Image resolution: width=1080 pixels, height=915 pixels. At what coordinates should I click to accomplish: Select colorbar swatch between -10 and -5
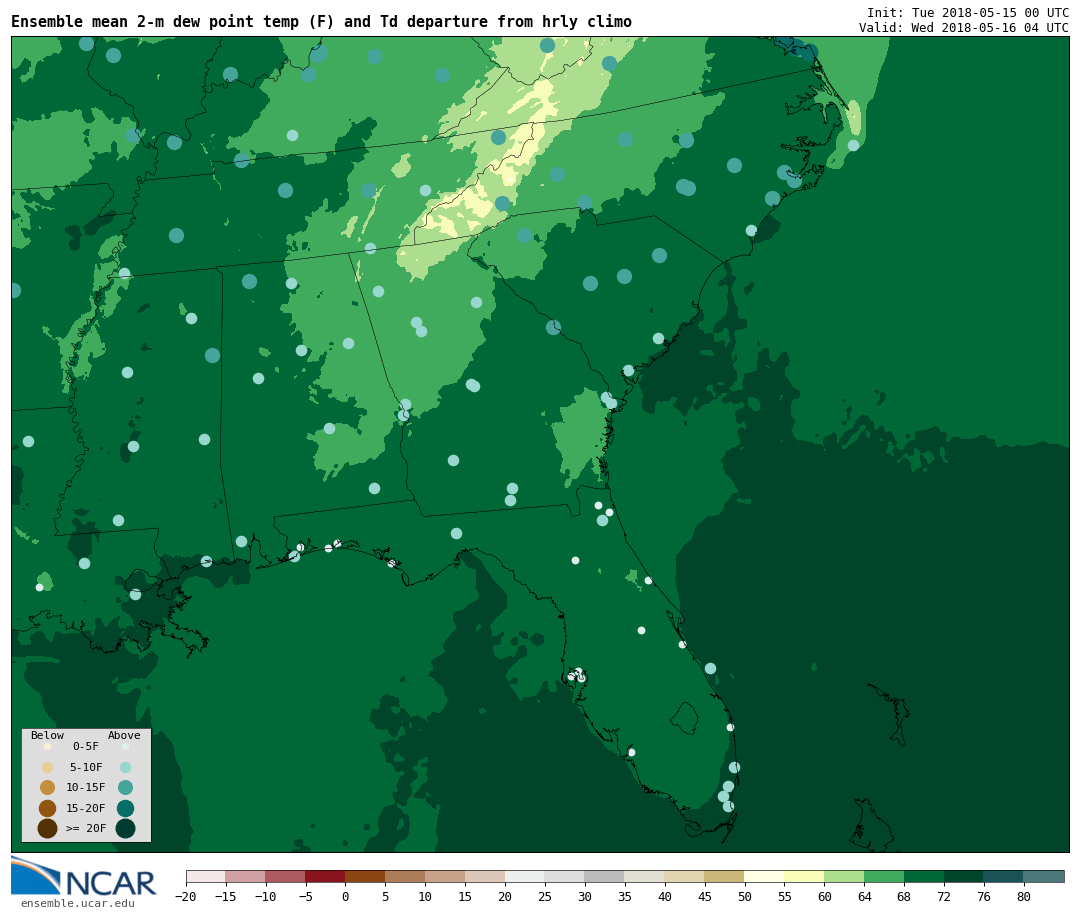pos(286,876)
